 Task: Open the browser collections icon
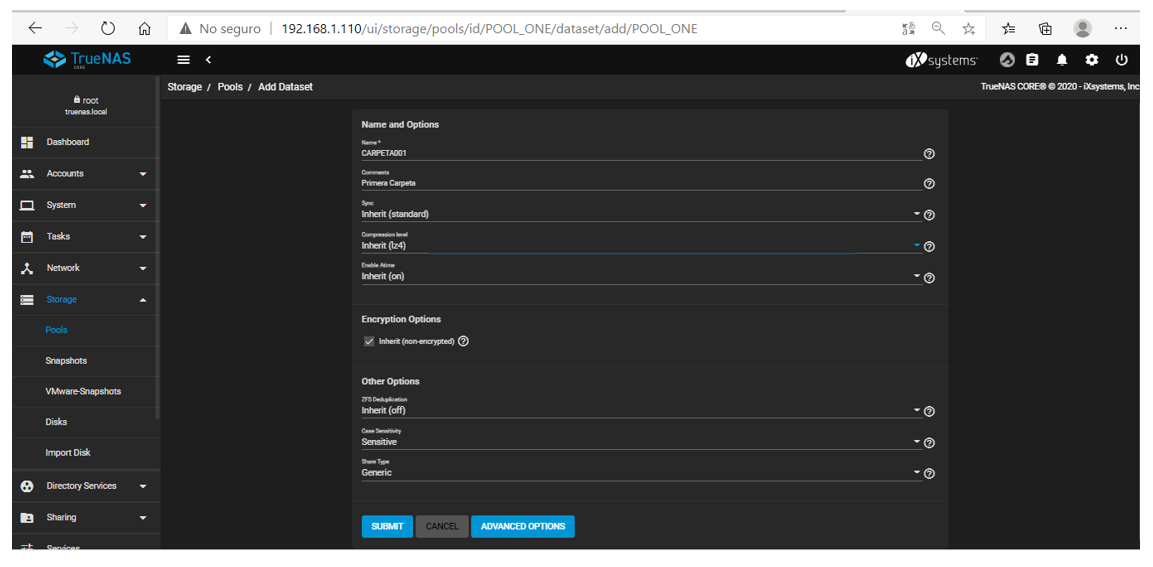click(1045, 29)
